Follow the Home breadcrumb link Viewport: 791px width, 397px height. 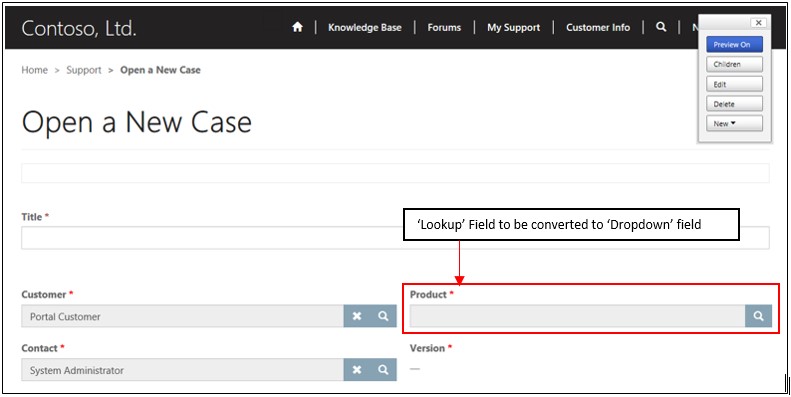click(34, 70)
